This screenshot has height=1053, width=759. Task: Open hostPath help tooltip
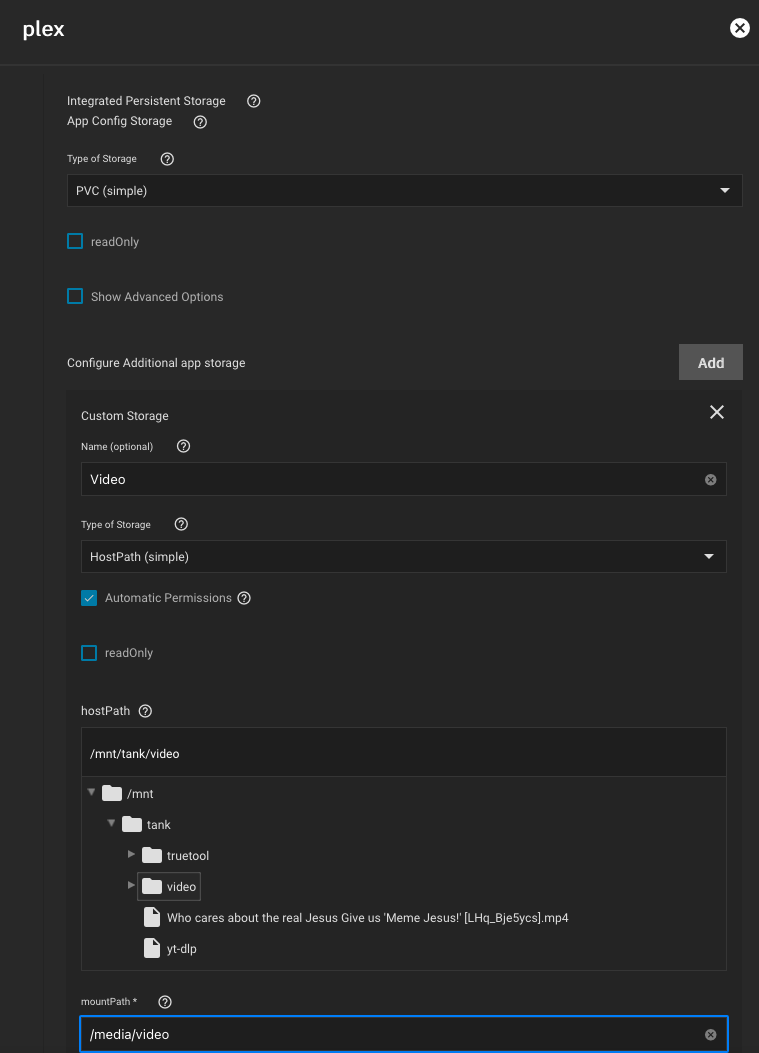[x=145, y=711]
